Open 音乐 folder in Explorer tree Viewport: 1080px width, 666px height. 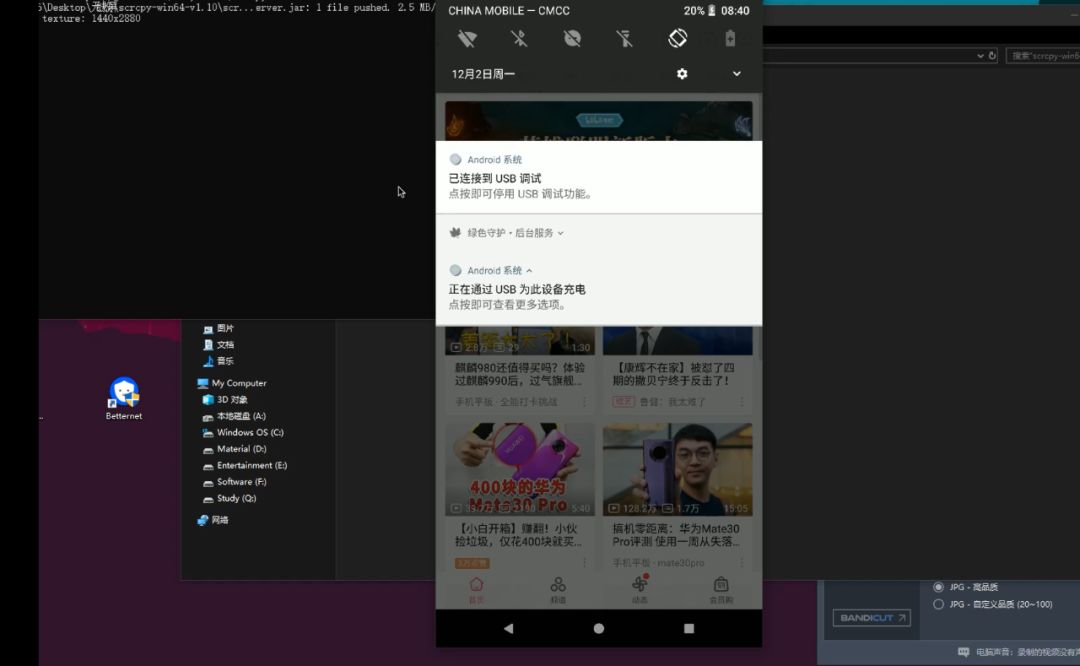(x=219, y=361)
